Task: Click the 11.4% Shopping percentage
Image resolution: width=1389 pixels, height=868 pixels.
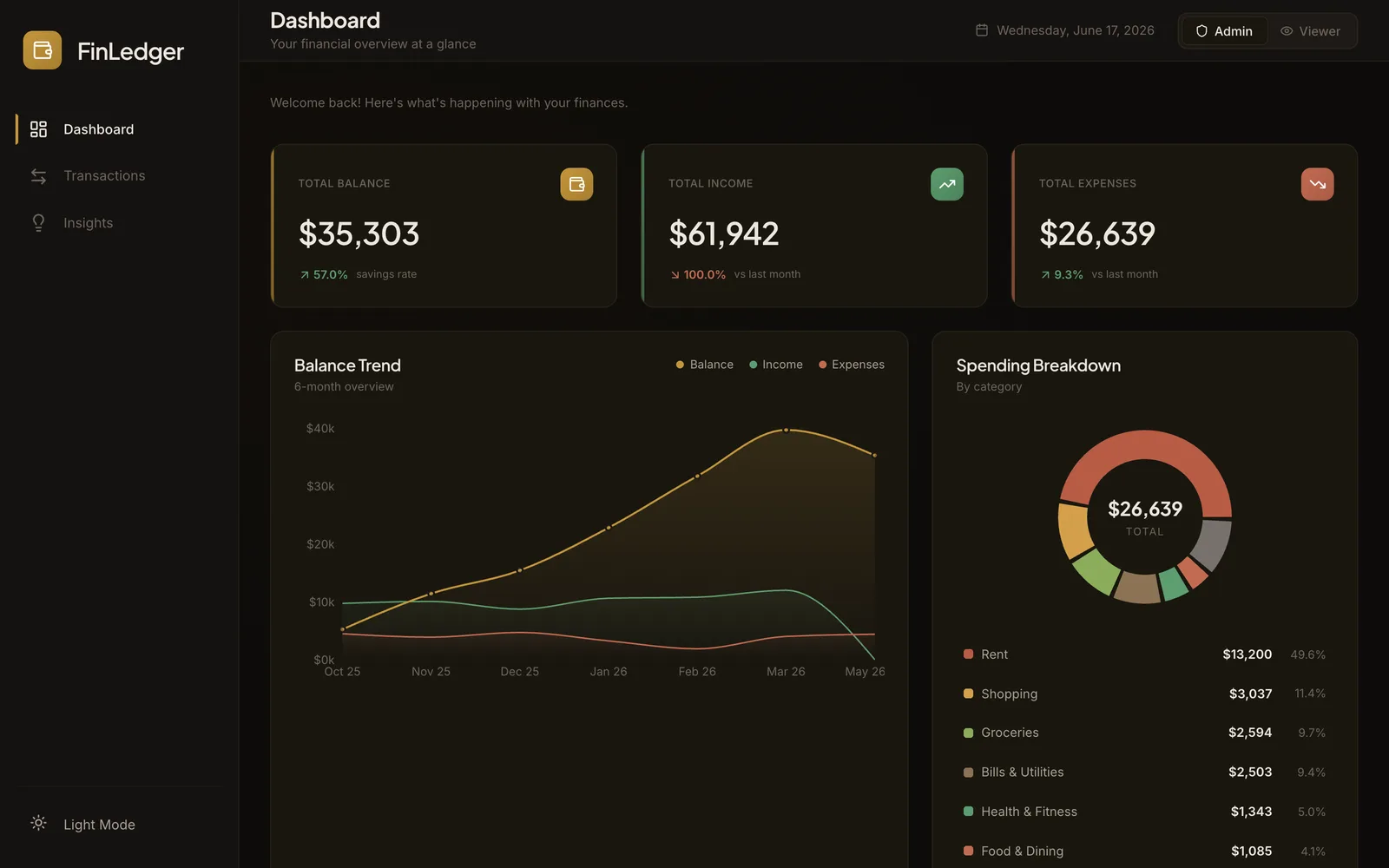Action: (1310, 694)
